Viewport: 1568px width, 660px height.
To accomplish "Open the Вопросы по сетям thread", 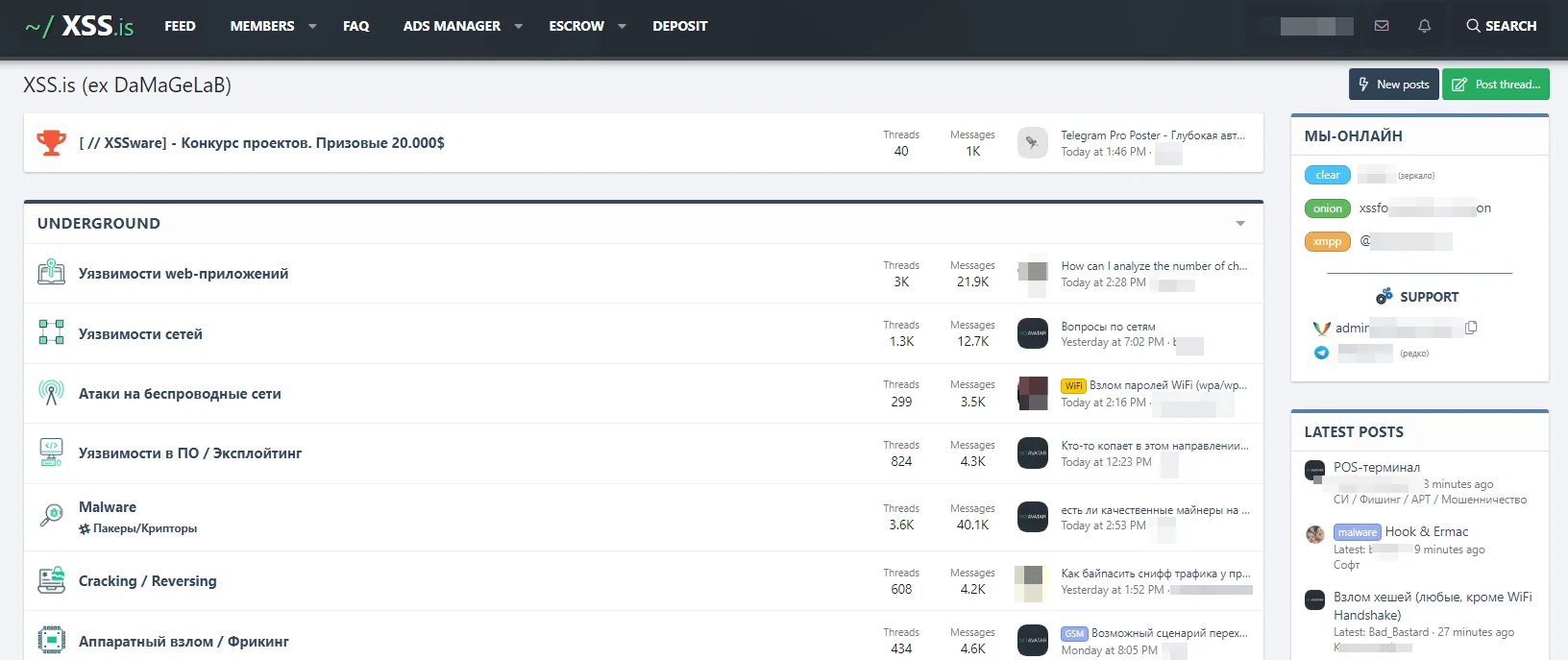I will pos(1108,327).
